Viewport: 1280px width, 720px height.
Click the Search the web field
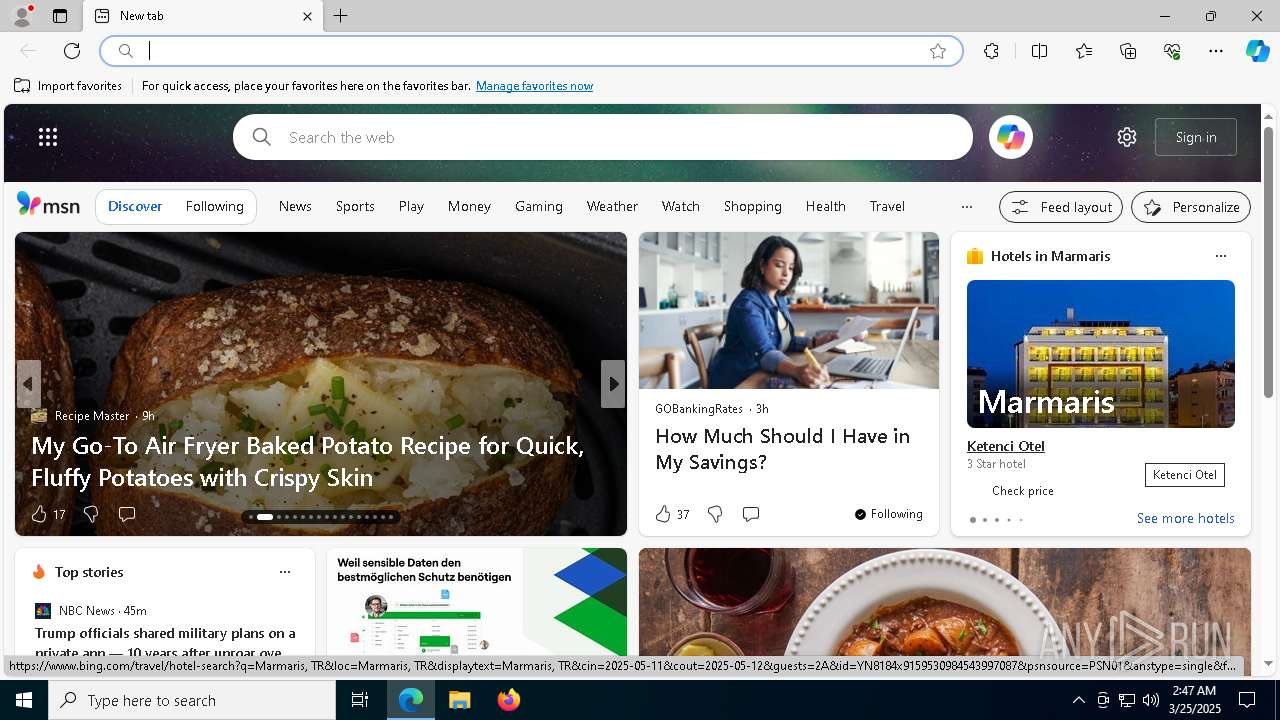[x=603, y=137]
